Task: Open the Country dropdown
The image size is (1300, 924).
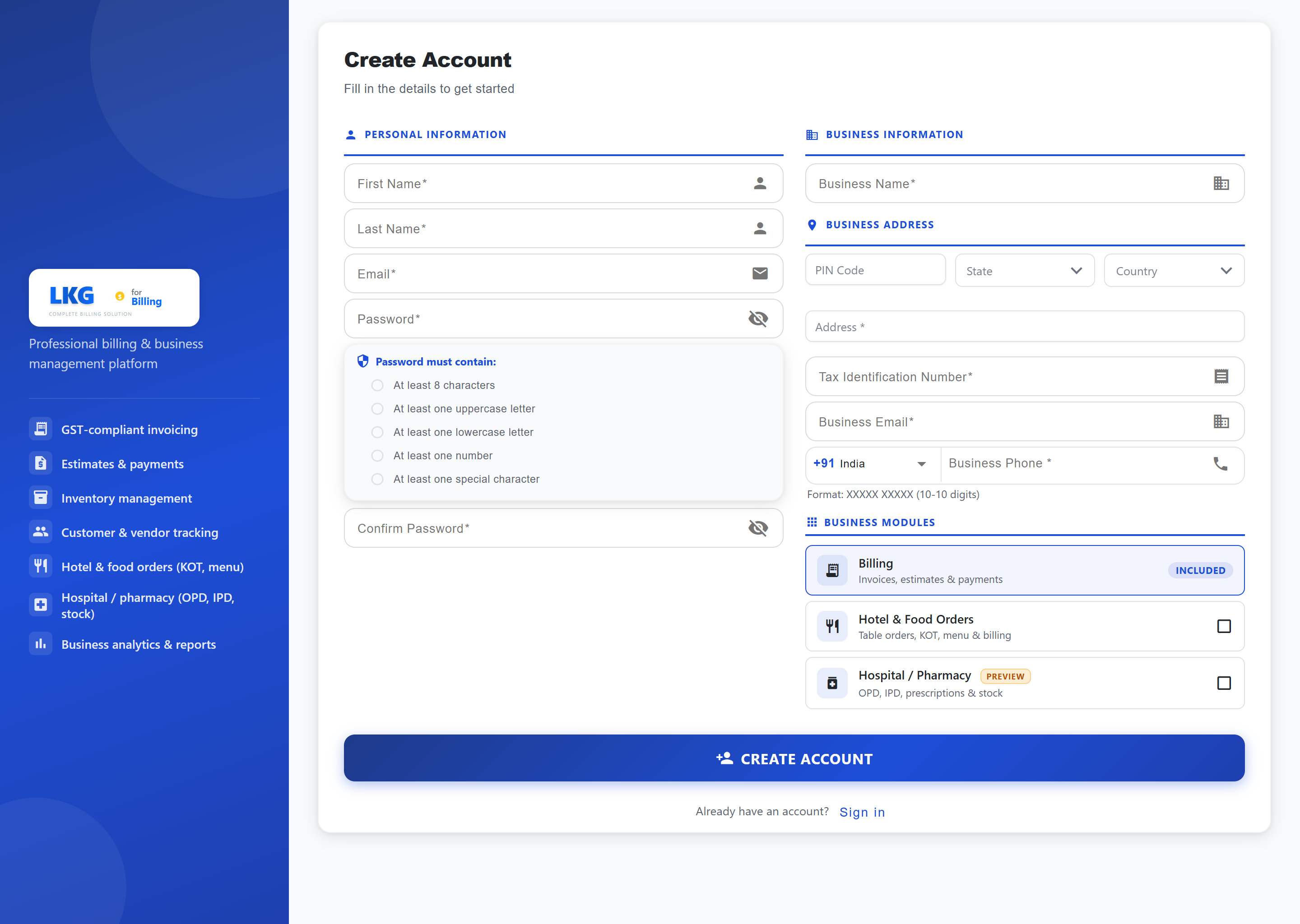Action: tap(1174, 270)
